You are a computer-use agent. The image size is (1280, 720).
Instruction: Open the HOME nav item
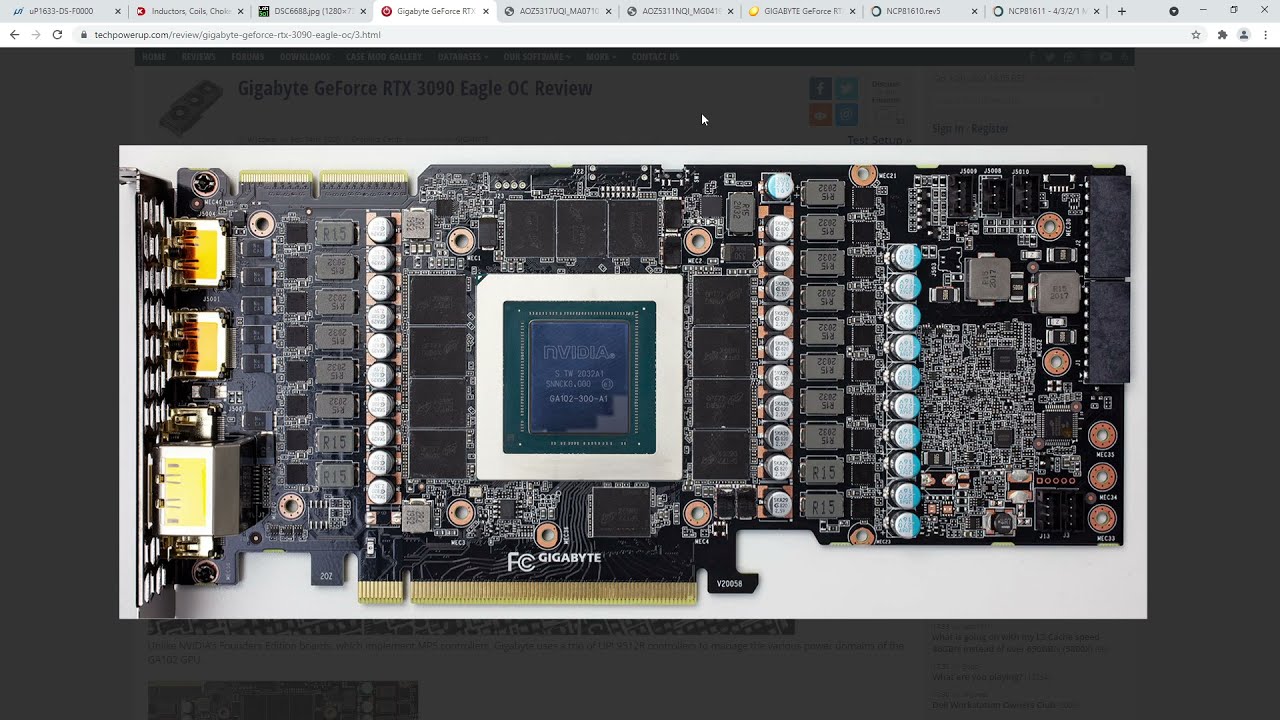[154, 57]
